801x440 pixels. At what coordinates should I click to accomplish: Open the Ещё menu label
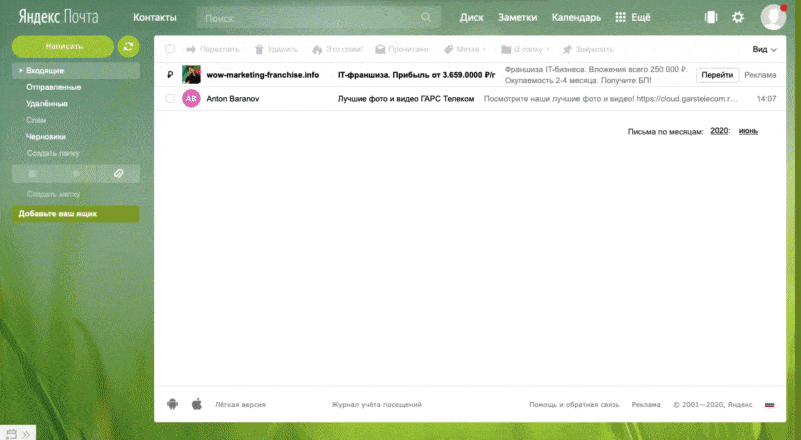point(641,17)
